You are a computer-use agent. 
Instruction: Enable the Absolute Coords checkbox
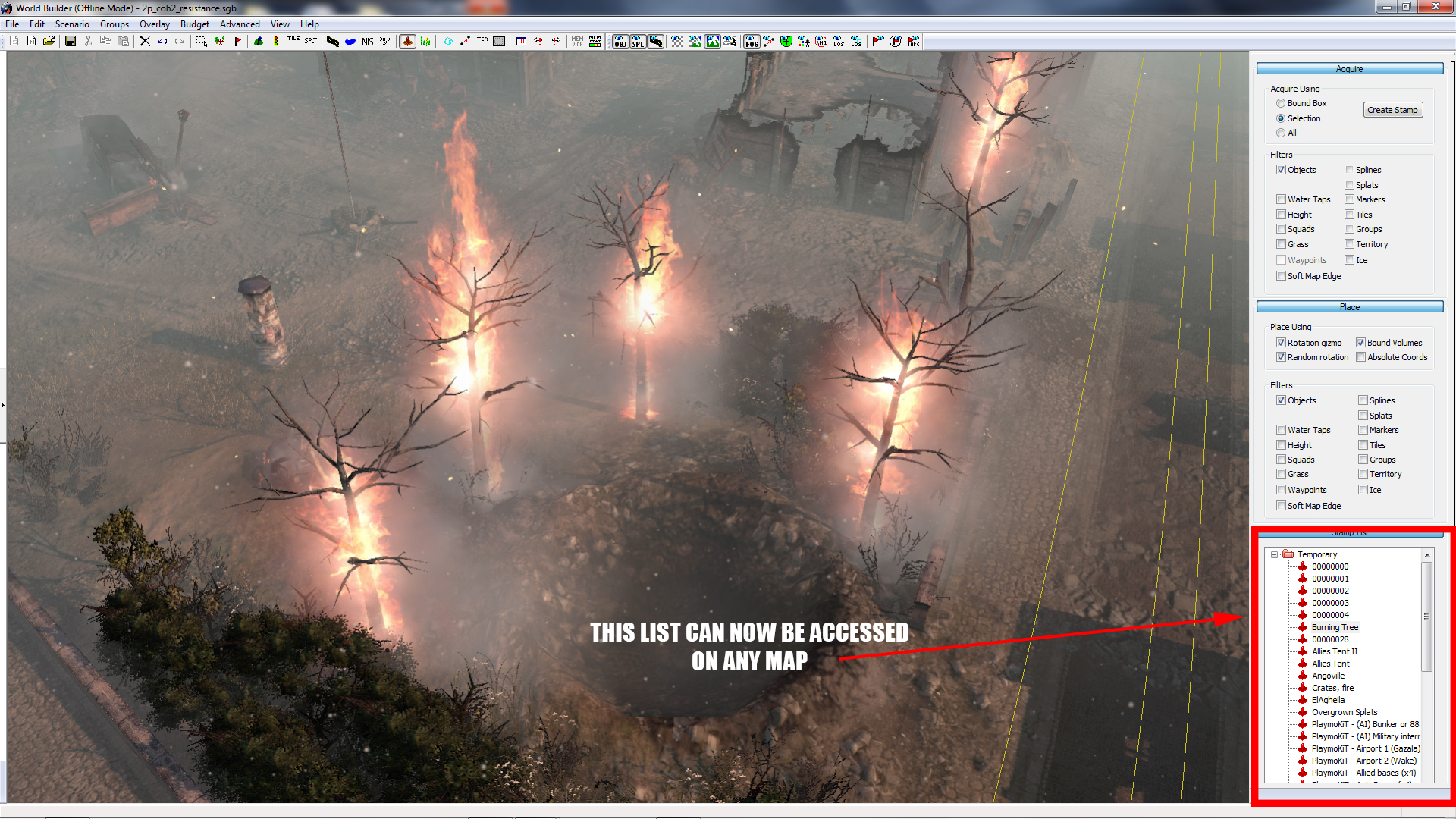coord(1361,357)
